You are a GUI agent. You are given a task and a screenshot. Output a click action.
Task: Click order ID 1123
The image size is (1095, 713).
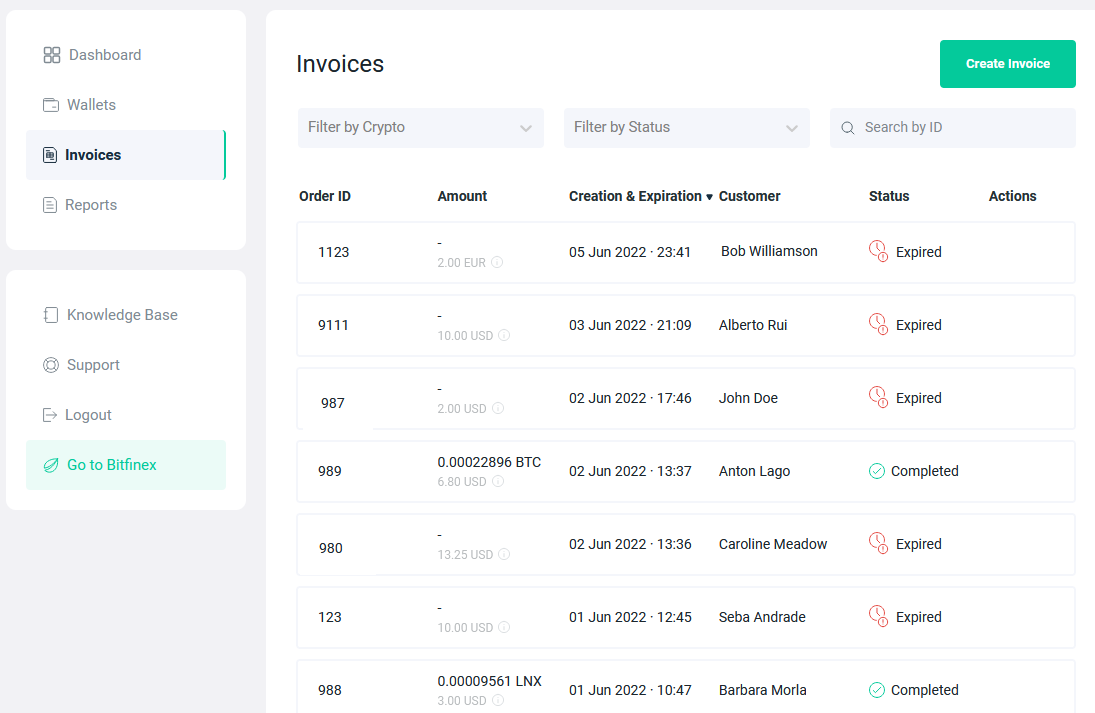[333, 252]
